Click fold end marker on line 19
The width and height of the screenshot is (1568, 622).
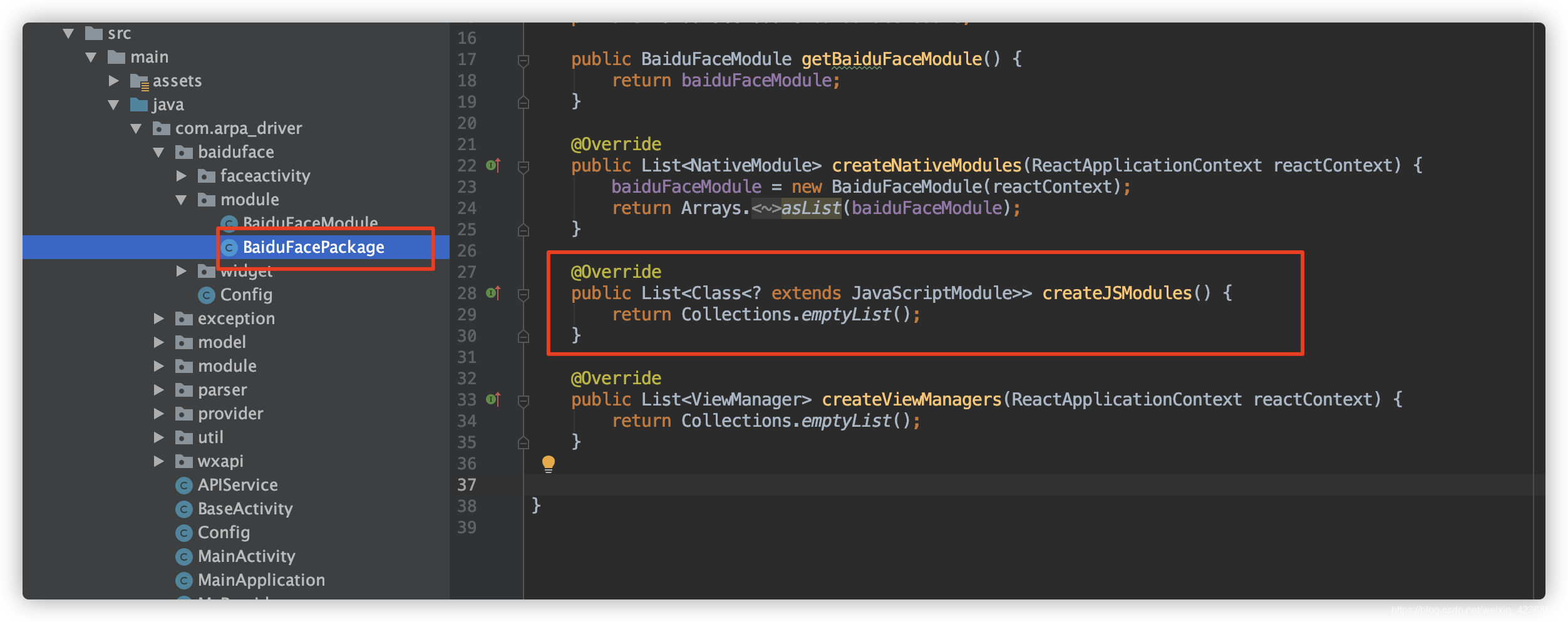click(x=524, y=102)
